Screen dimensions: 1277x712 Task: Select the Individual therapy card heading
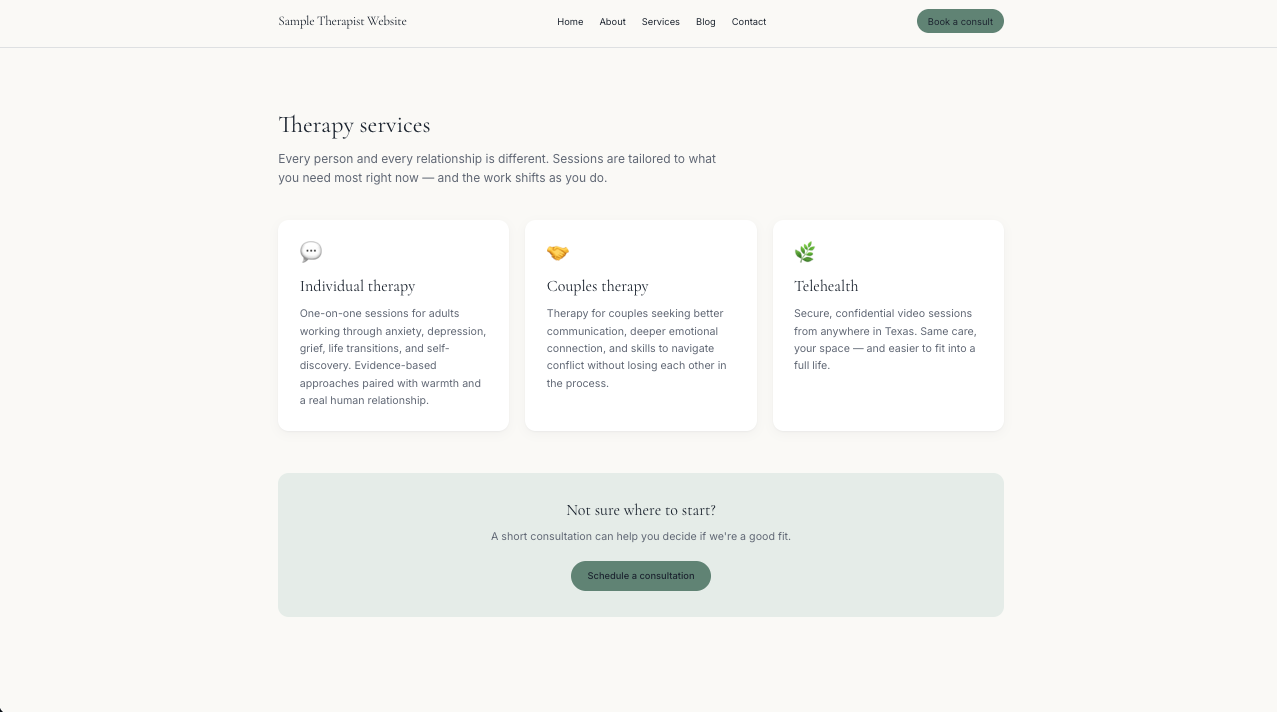pos(357,286)
